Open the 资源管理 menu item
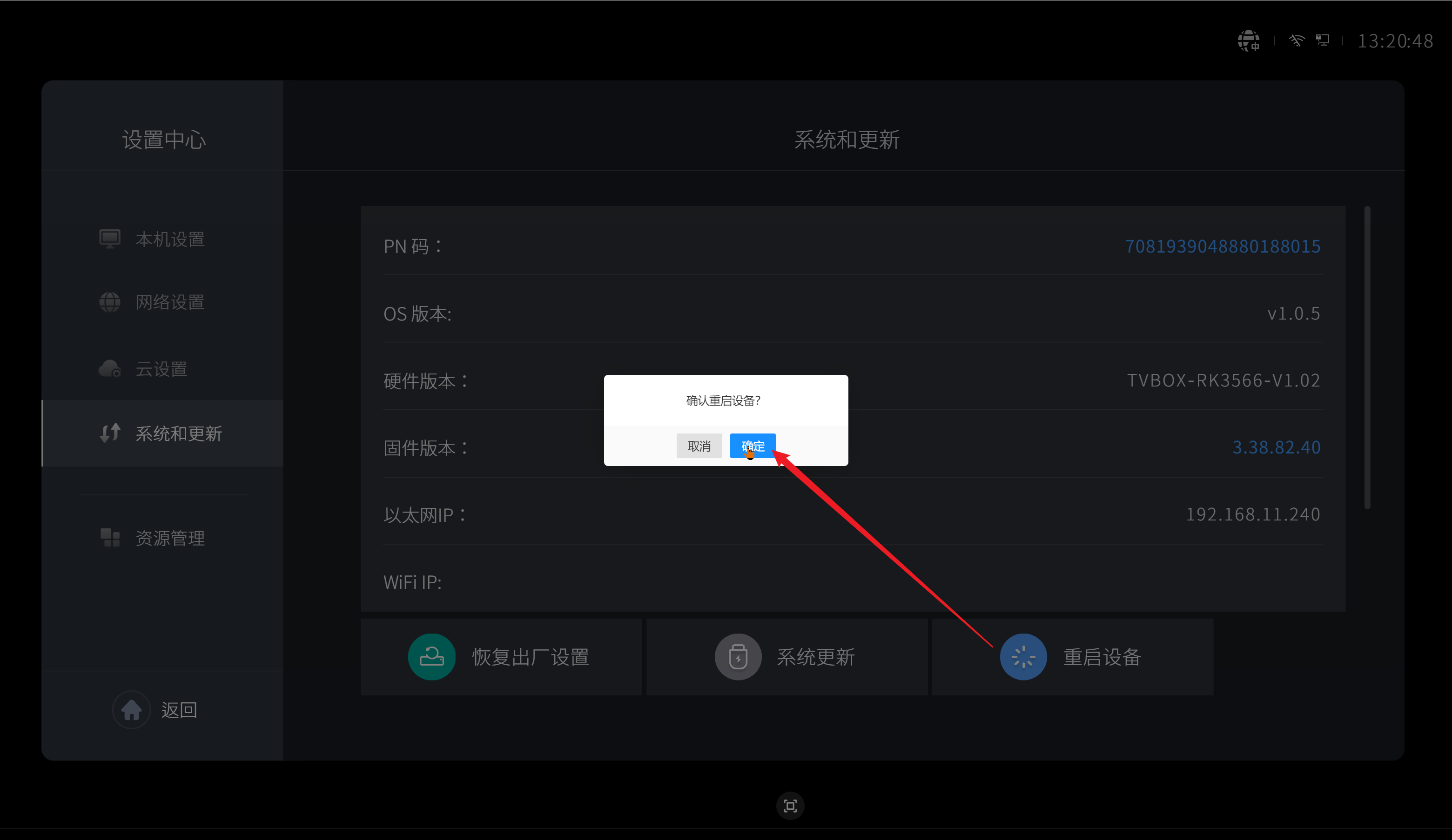This screenshot has width=1452, height=840. (x=162, y=538)
